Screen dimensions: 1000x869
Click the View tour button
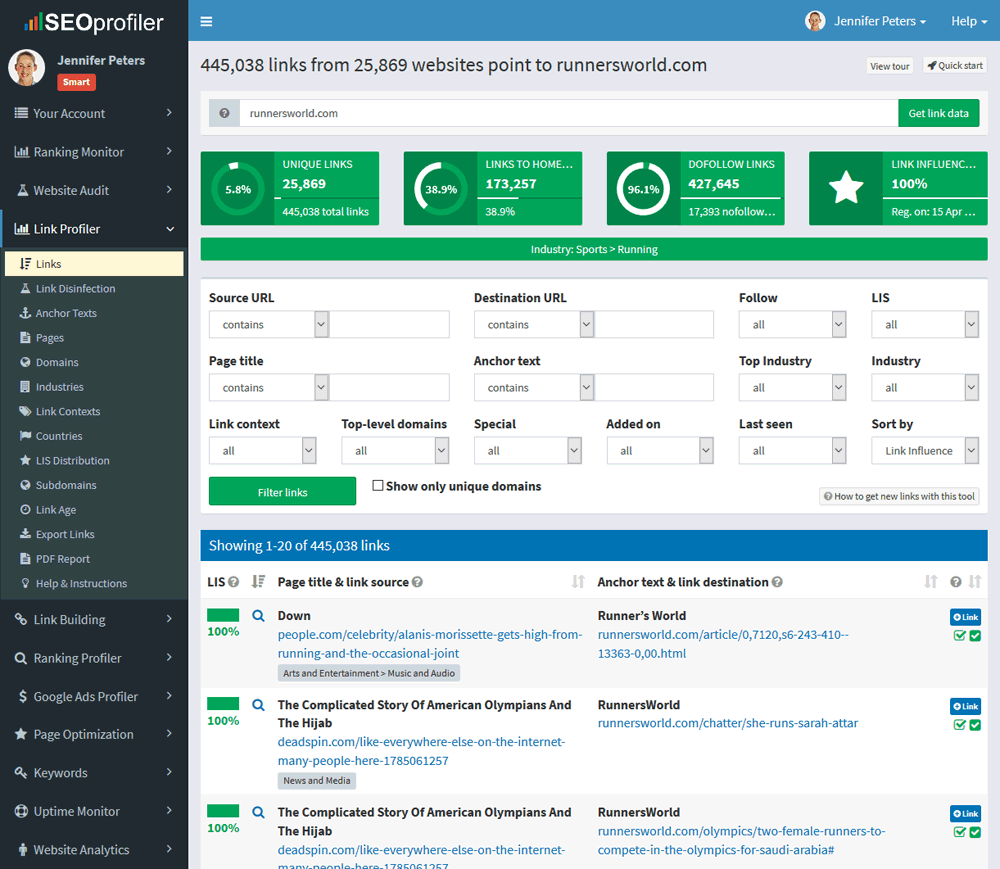[890, 66]
